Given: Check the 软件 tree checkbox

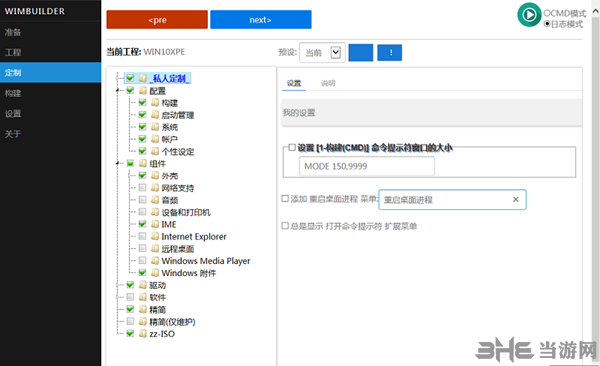Looking at the screenshot, I should pyautogui.click(x=130, y=297).
